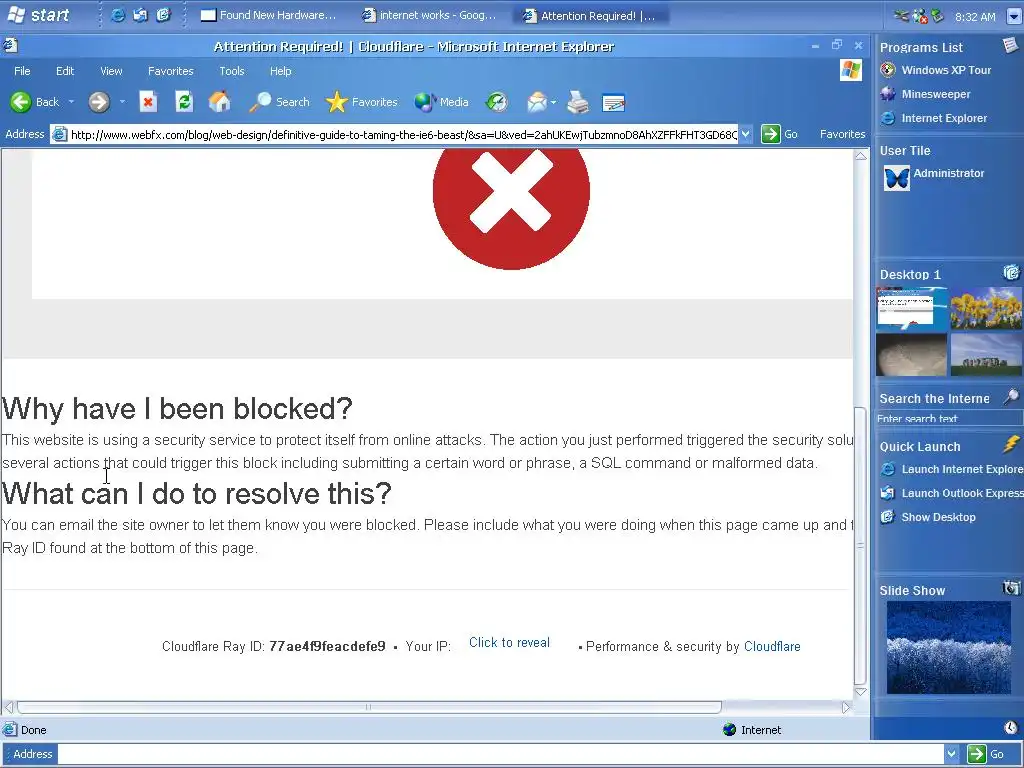Click the Quick Launch lightning icon
The width and height of the screenshot is (1024, 768).
1011,445
